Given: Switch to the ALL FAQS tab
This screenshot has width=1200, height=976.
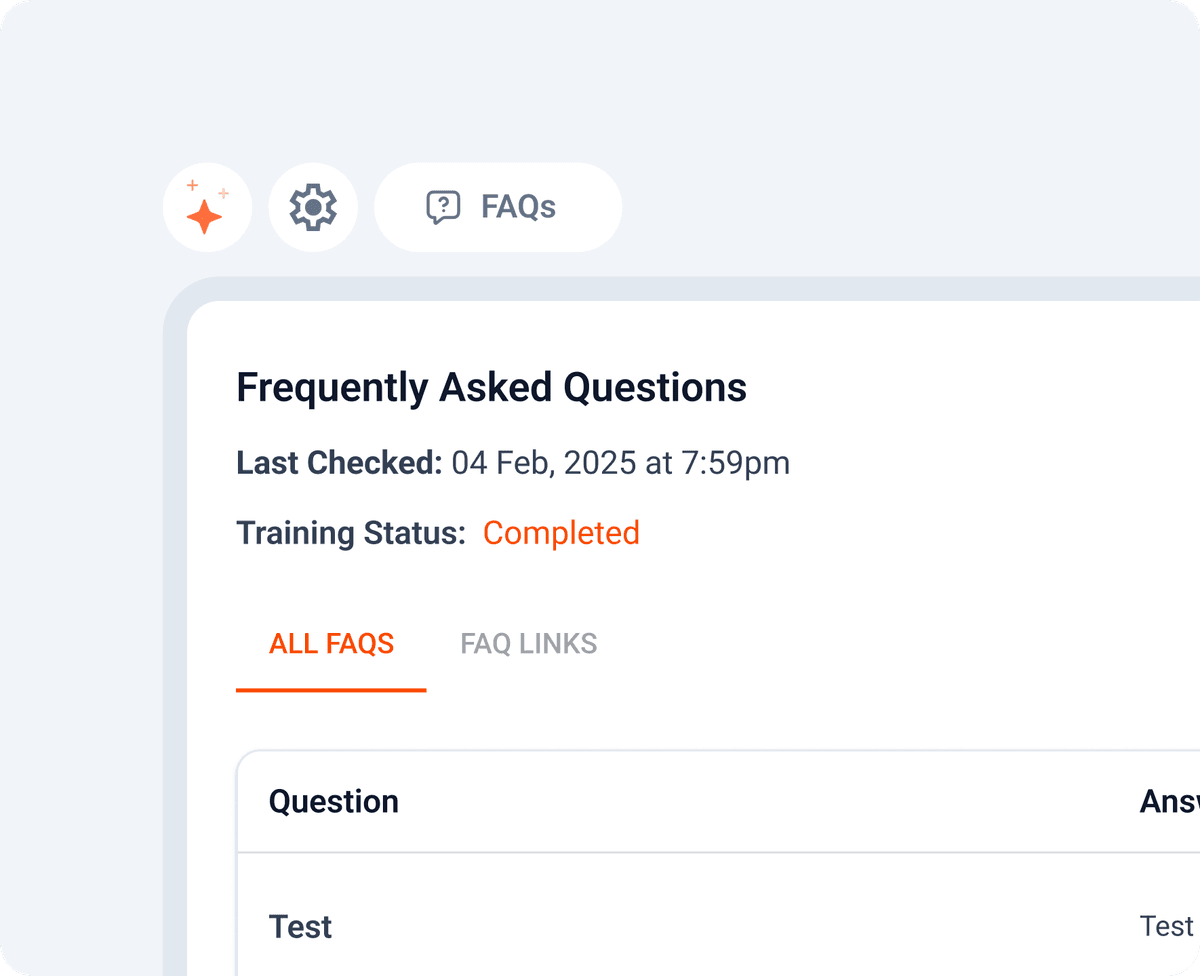Looking at the screenshot, I should 331,644.
